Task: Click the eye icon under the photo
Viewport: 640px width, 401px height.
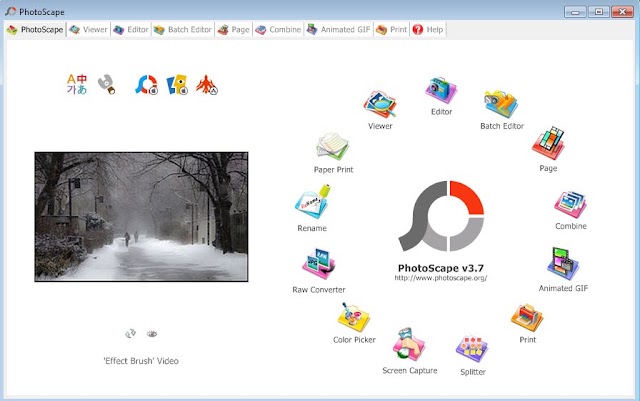Action: [152, 334]
